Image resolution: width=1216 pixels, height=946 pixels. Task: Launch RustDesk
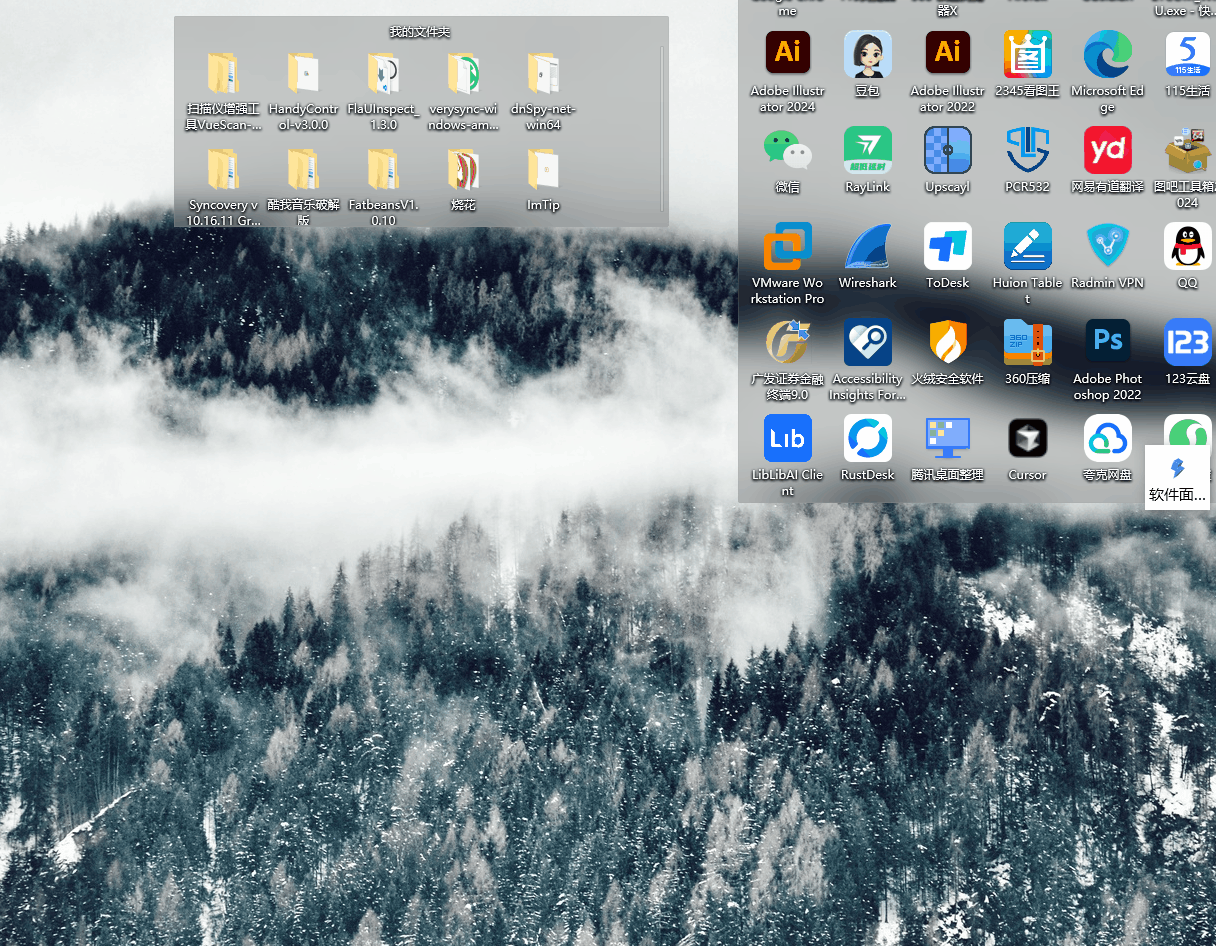[868, 448]
